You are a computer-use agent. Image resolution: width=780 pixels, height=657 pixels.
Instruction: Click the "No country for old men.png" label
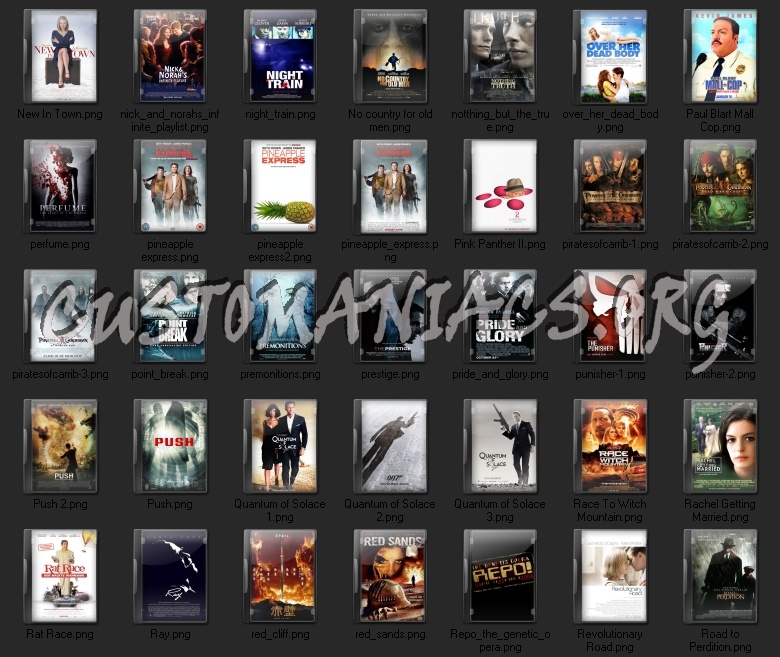(x=390, y=120)
